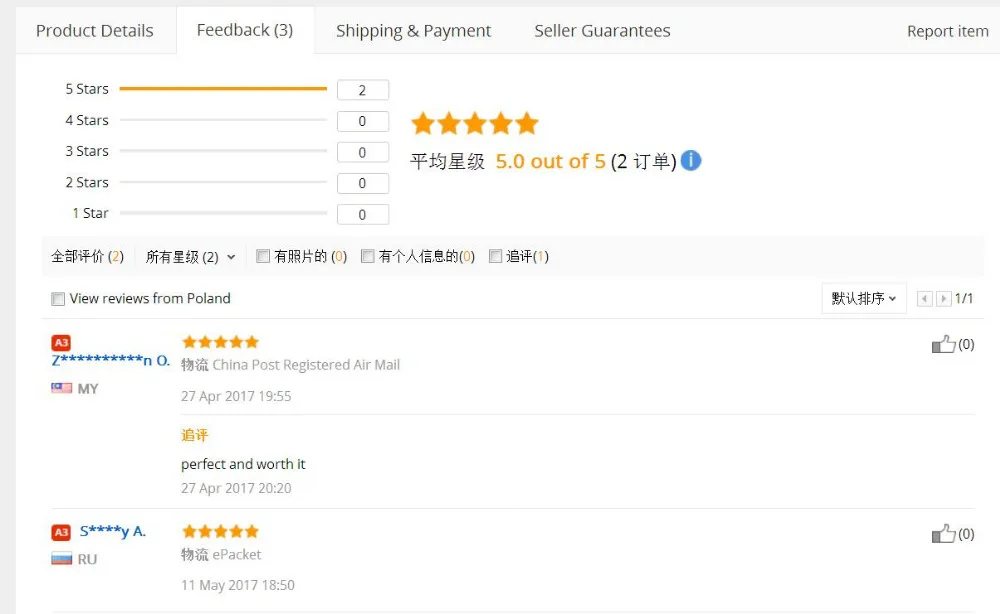The width and height of the screenshot is (1000, 614).
Task: Open reviewer Z***n O.'s profile link
Action: point(111,360)
